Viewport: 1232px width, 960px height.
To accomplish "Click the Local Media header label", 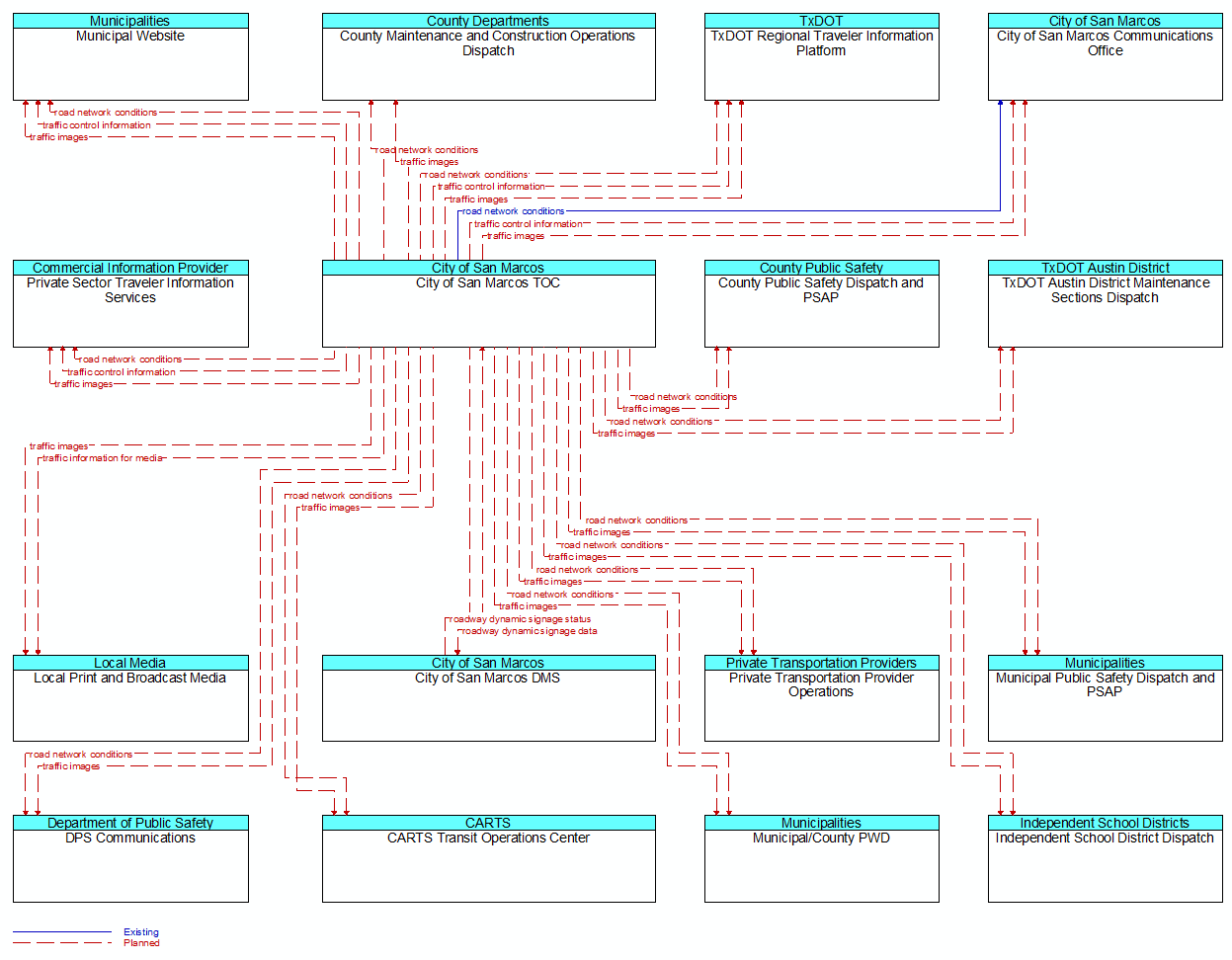I will pos(130,663).
